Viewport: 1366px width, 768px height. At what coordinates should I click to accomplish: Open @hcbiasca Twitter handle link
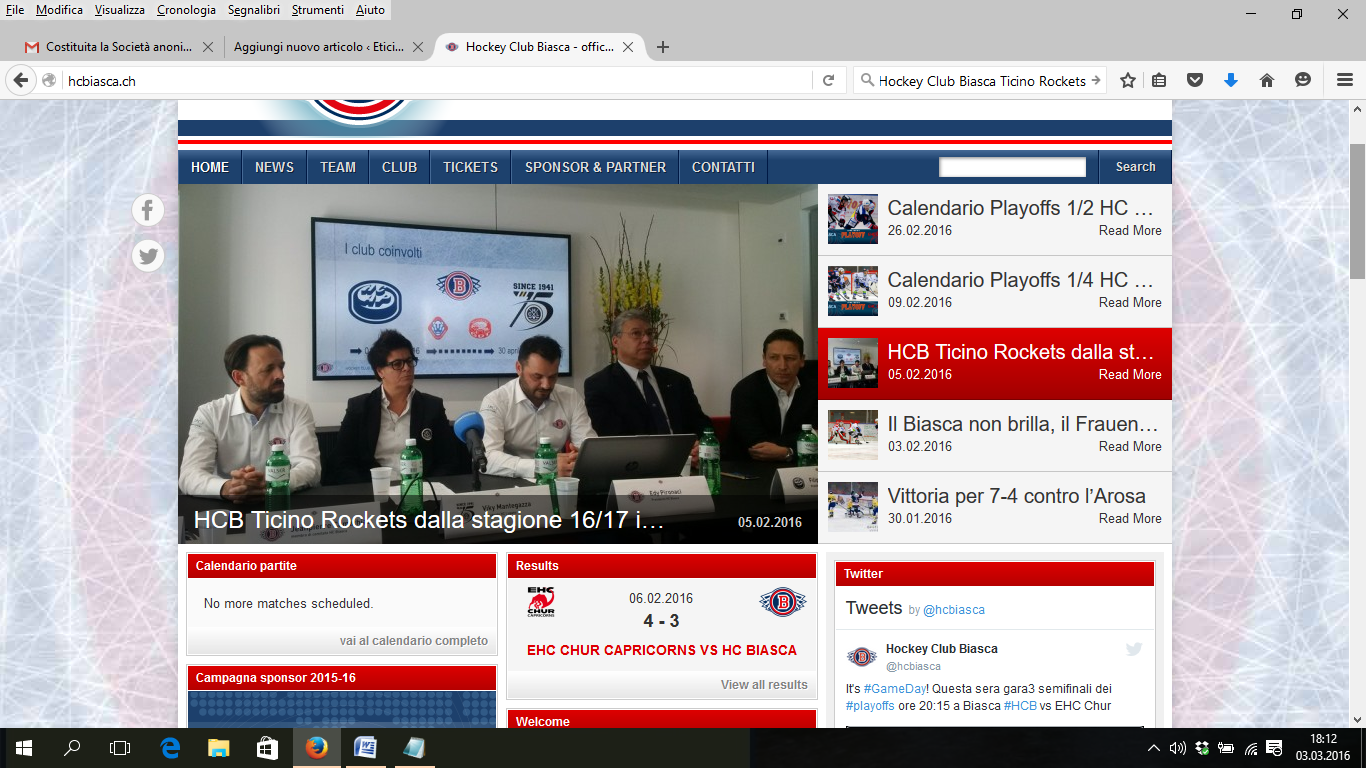(953, 609)
